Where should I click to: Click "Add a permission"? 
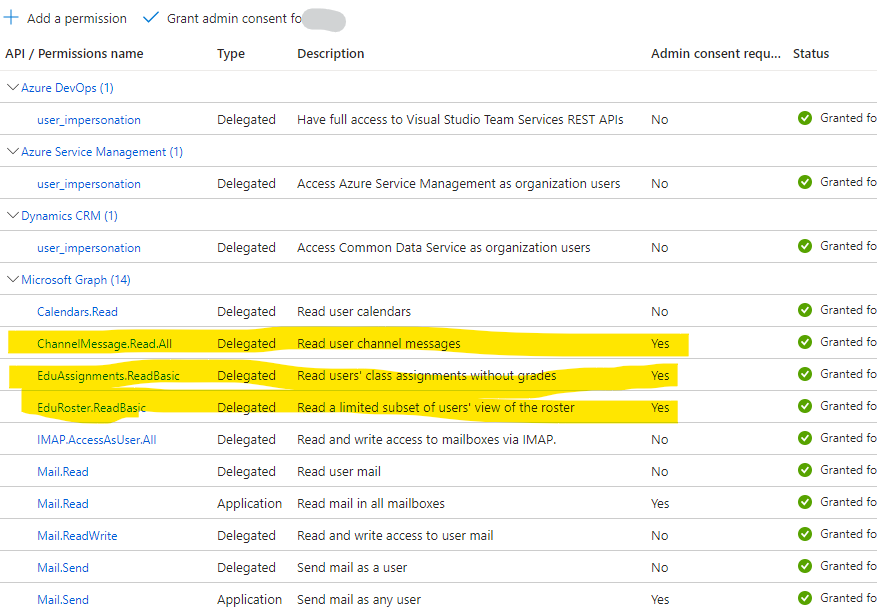click(x=75, y=18)
